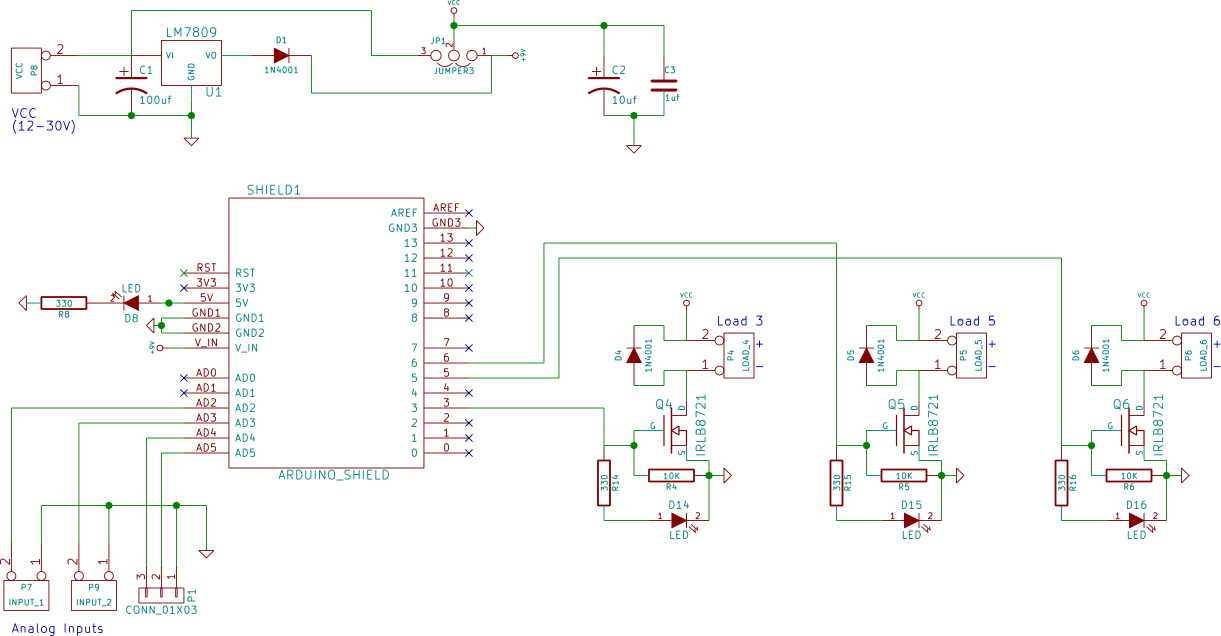Select the 10K resistor R5
1221x636 pixels.
(x=903, y=474)
